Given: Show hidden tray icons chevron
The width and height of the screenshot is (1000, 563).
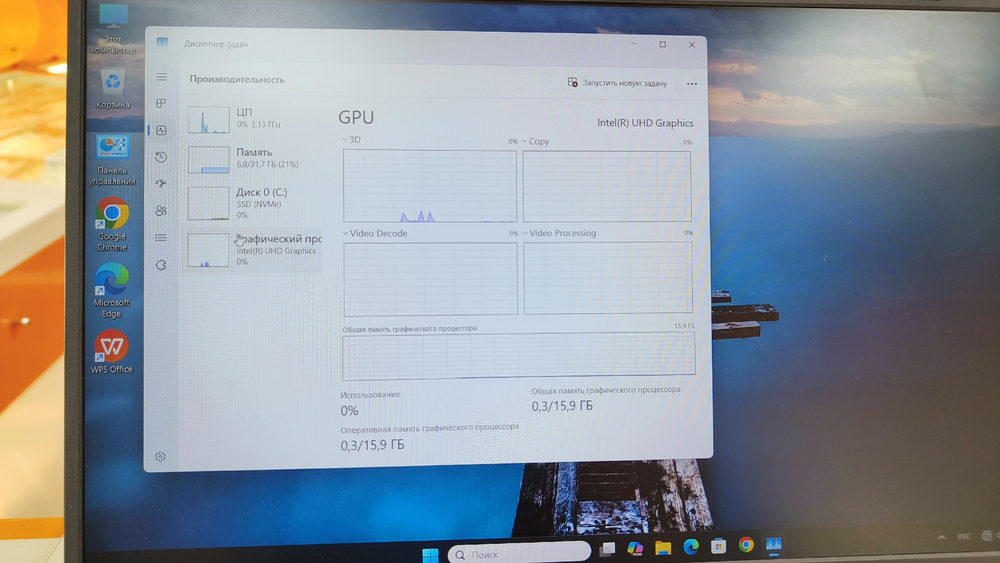Looking at the screenshot, I should click(941, 537).
